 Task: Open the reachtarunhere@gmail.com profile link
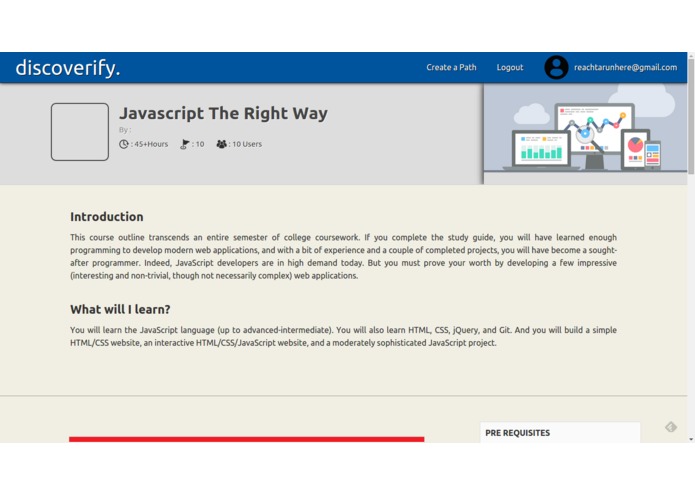[x=625, y=67]
